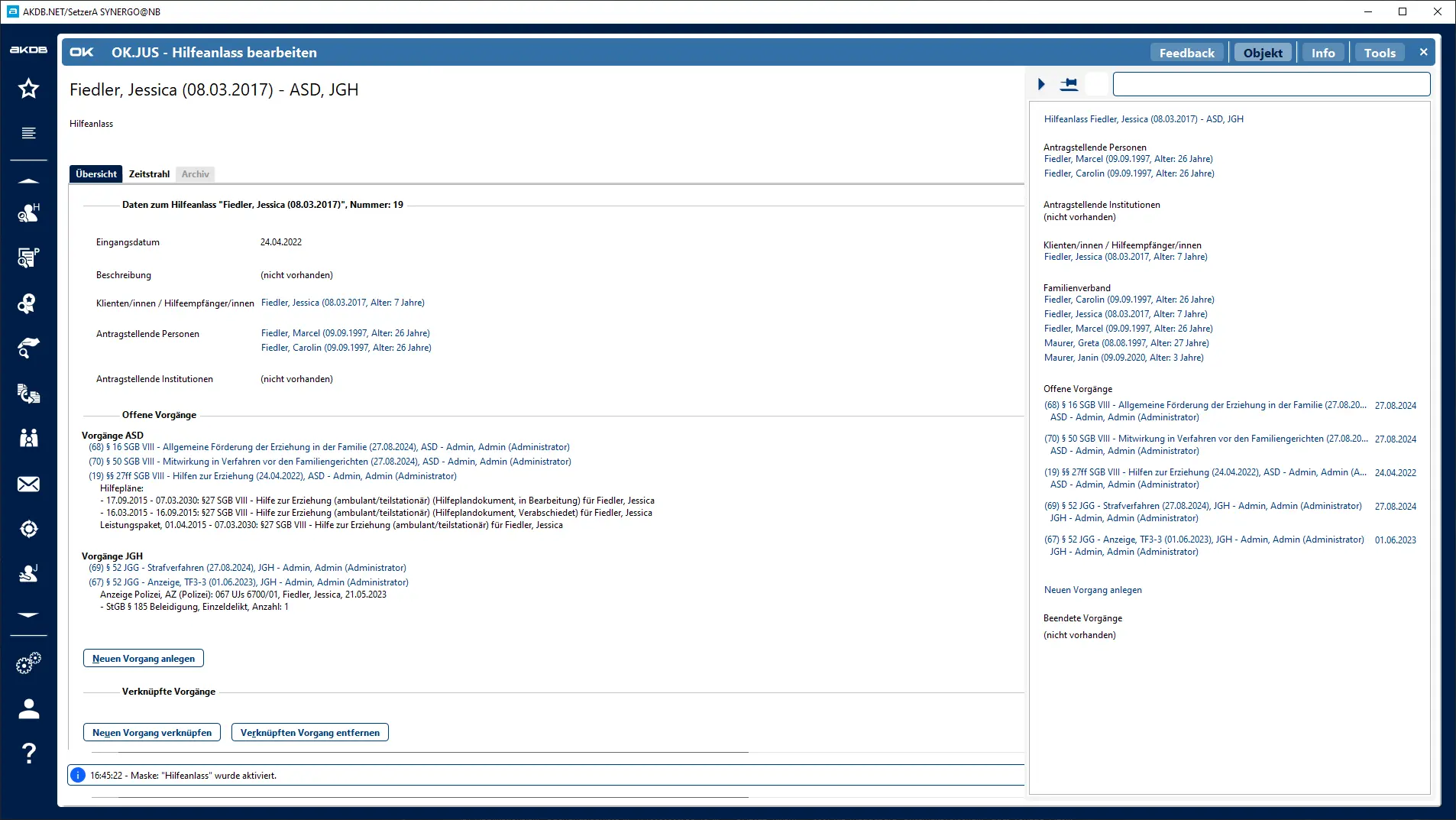
Task: Open the favorites star in sidebar
Action: 28,89
